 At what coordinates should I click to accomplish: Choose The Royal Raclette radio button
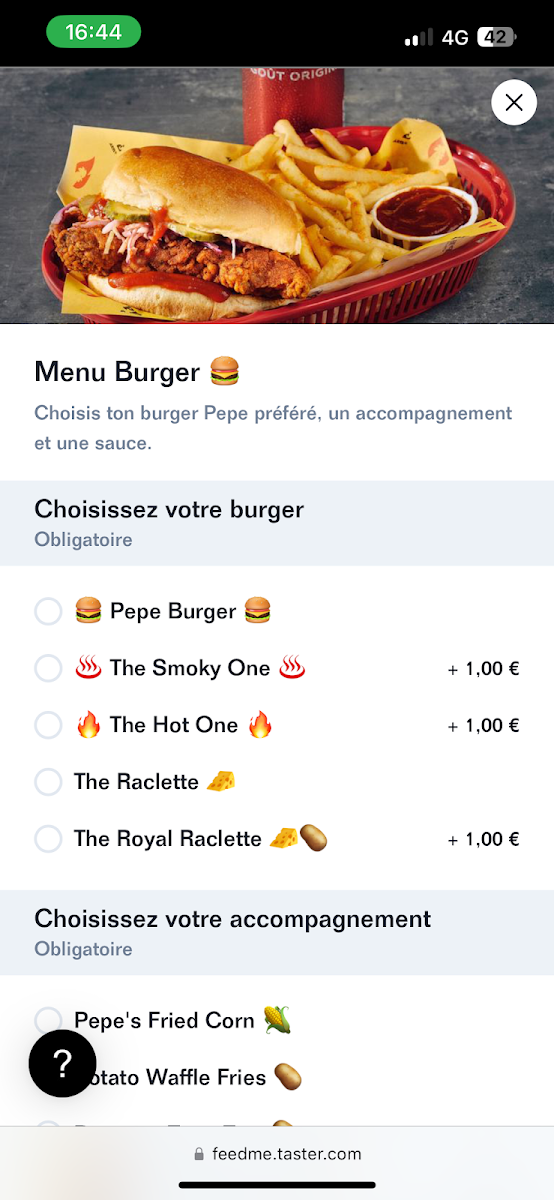(x=48, y=839)
